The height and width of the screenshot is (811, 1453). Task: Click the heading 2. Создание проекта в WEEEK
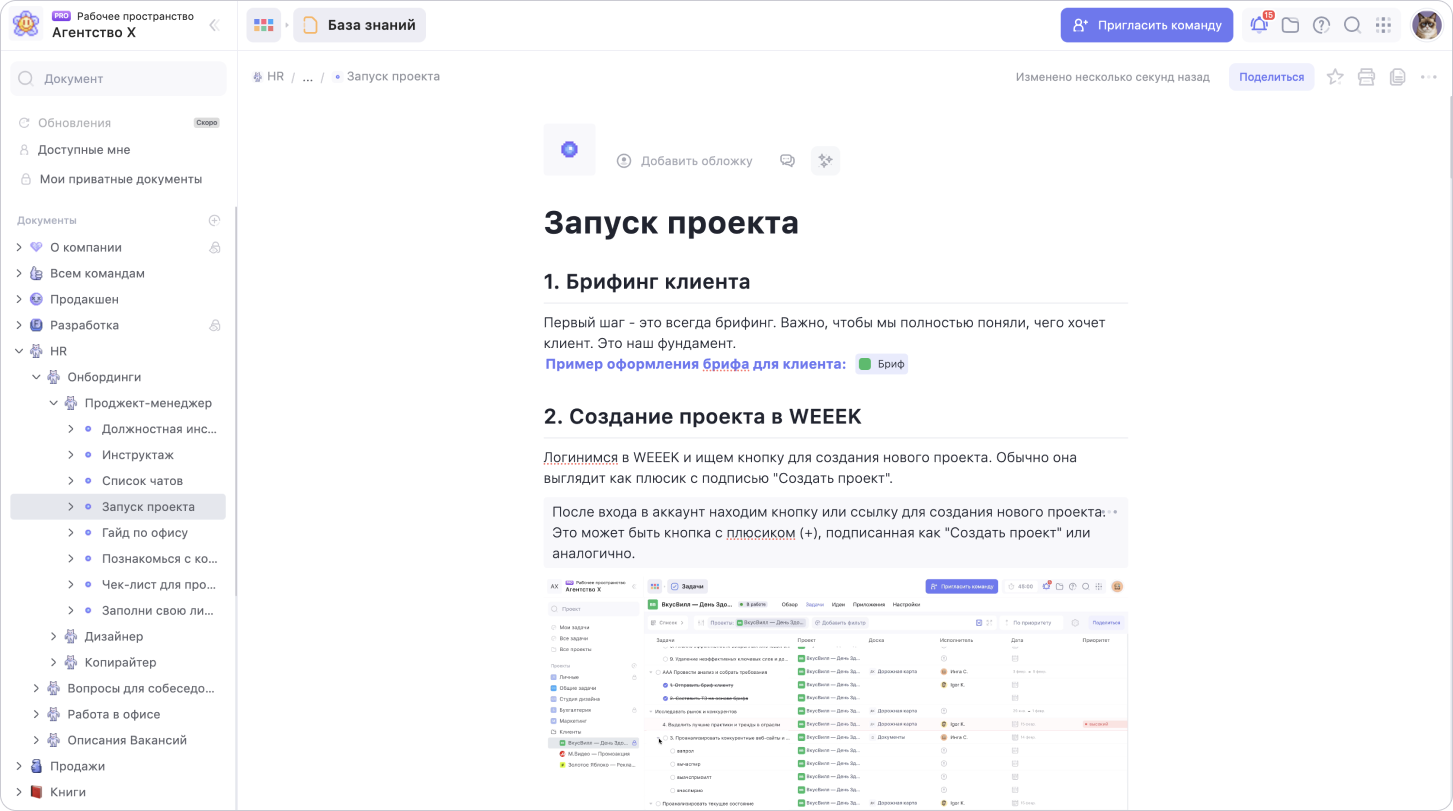click(x=702, y=416)
